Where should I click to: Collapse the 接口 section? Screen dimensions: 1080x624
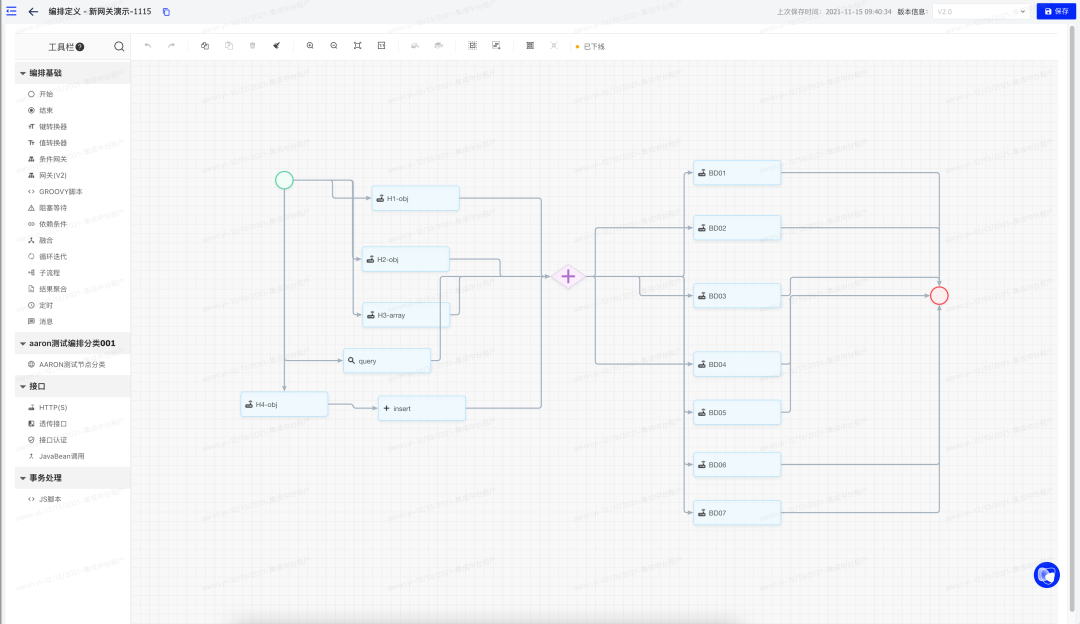pos(23,386)
